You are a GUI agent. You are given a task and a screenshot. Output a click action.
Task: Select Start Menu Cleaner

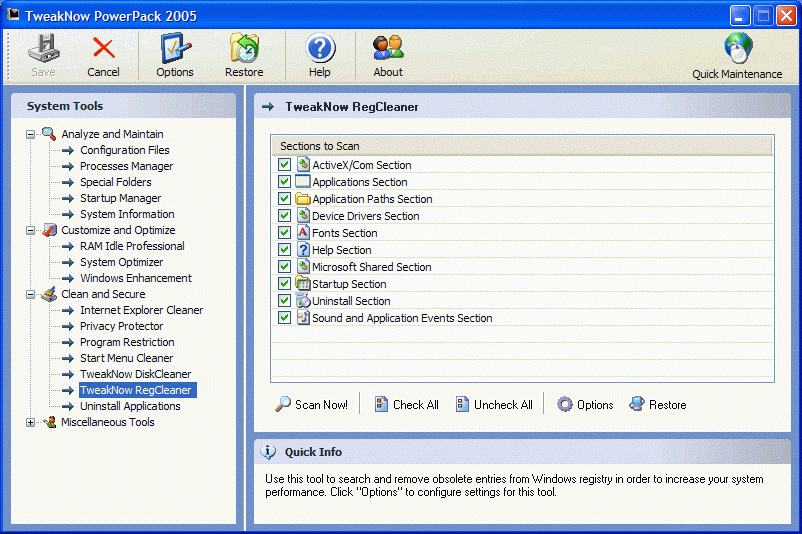tap(126, 358)
